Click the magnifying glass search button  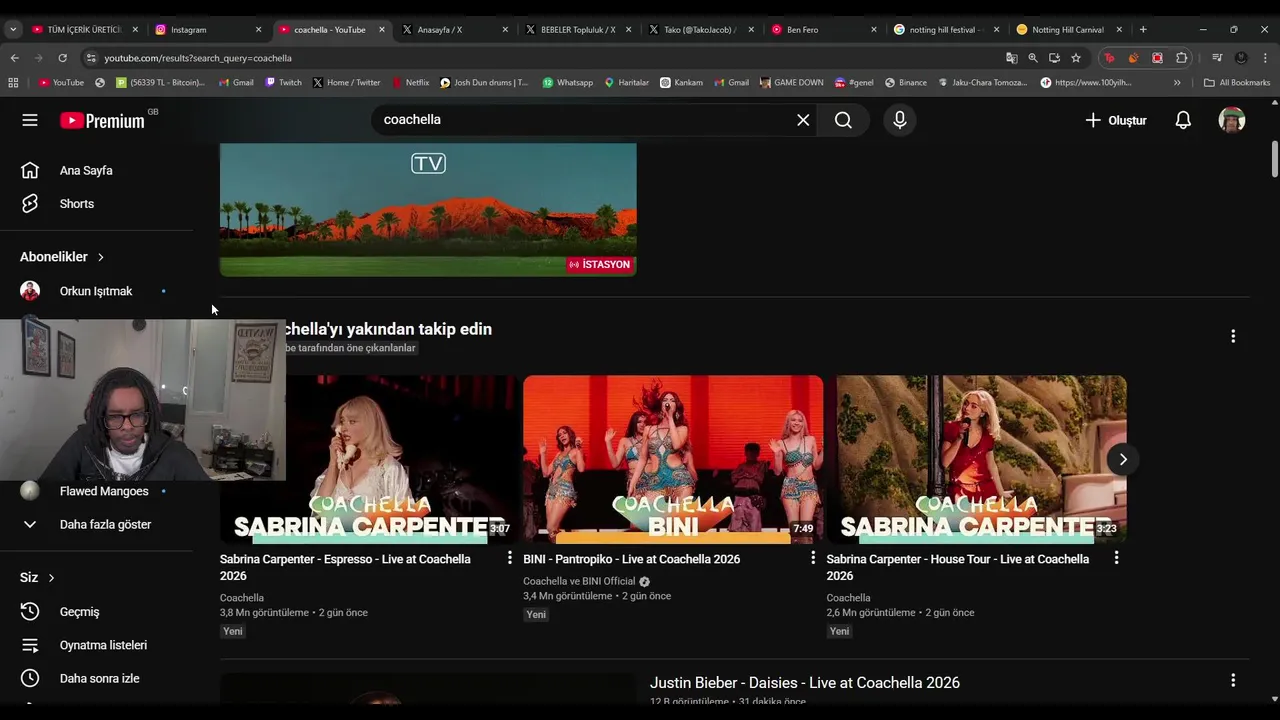(x=843, y=120)
